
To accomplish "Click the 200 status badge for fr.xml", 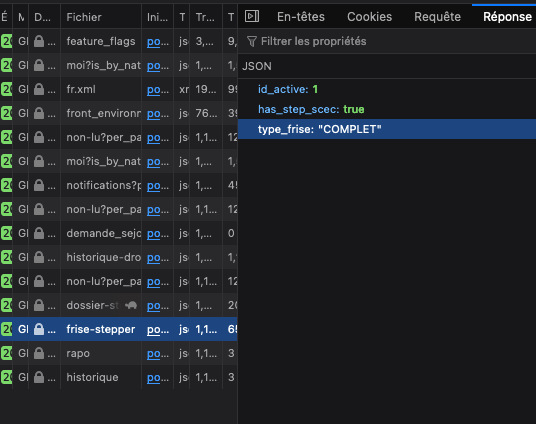I will (x=6, y=89).
